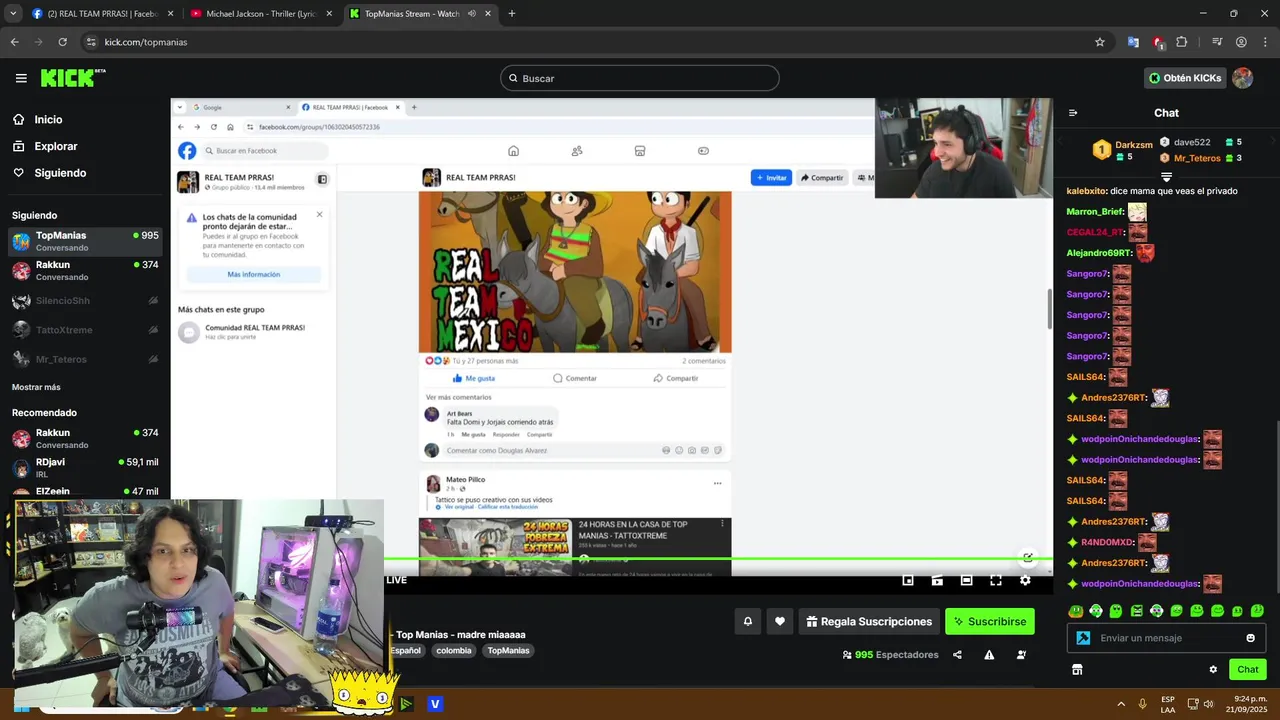Send message with the green Chat button
Image resolution: width=1280 pixels, height=720 pixels.
[1248, 669]
